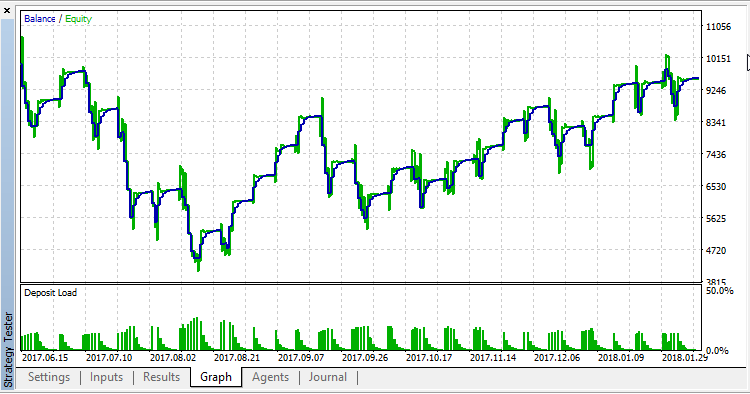Click the Deposit Load label
750x394 pixels.
pyautogui.click(x=50, y=293)
